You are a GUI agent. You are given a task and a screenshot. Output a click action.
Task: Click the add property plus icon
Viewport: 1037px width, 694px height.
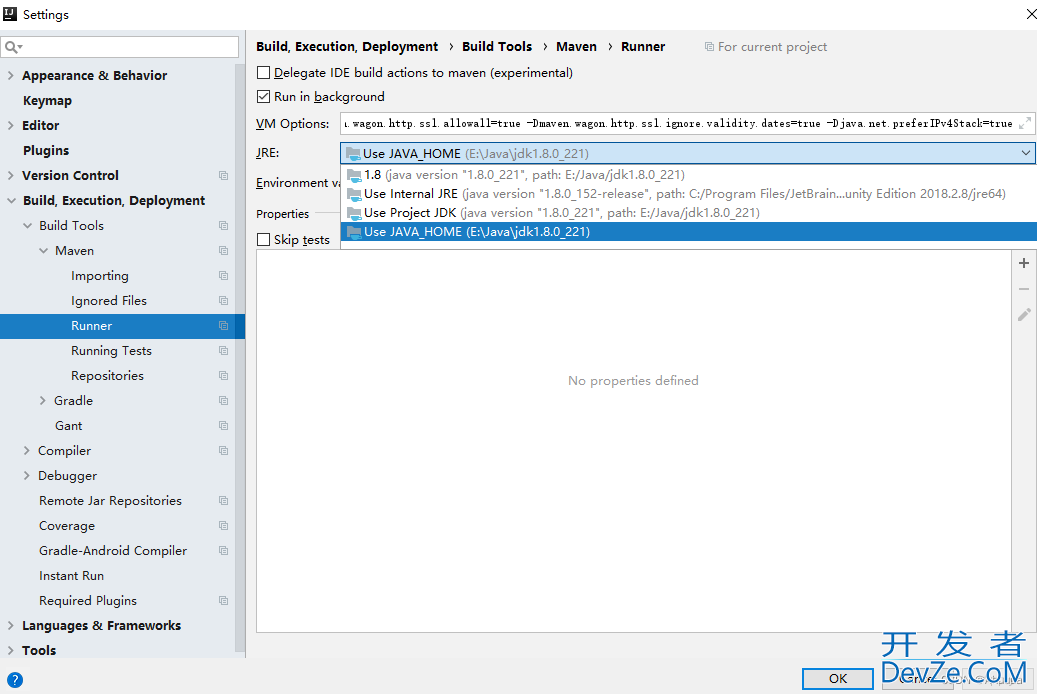tap(1024, 263)
